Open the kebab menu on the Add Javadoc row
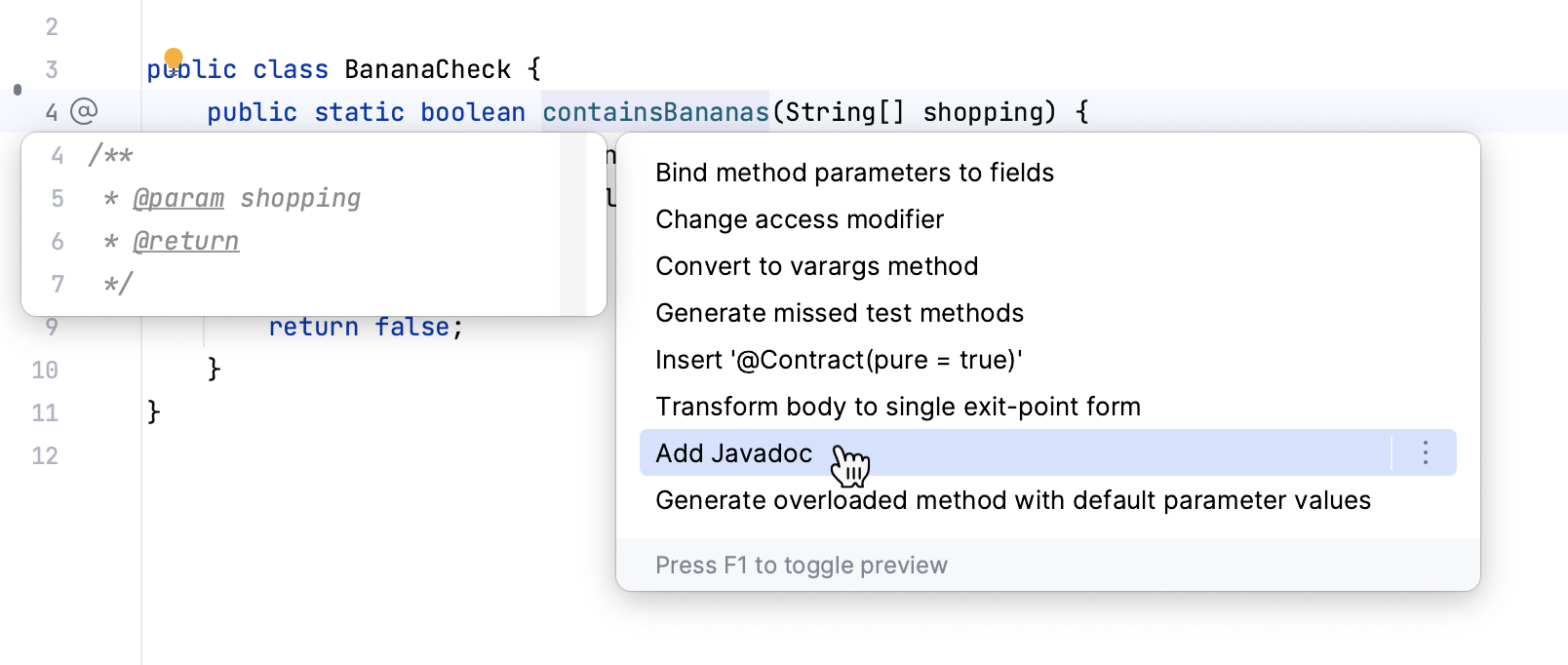 tap(1425, 452)
